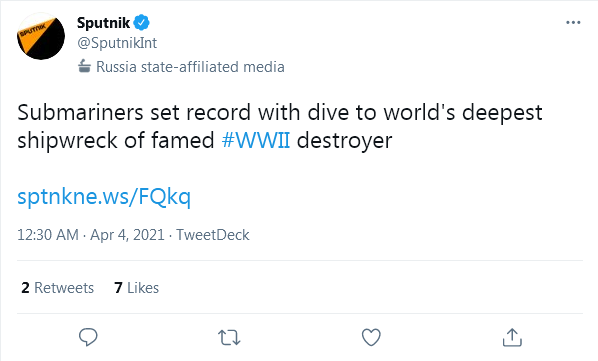Open the Sputnik profile avatar

tap(41, 36)
